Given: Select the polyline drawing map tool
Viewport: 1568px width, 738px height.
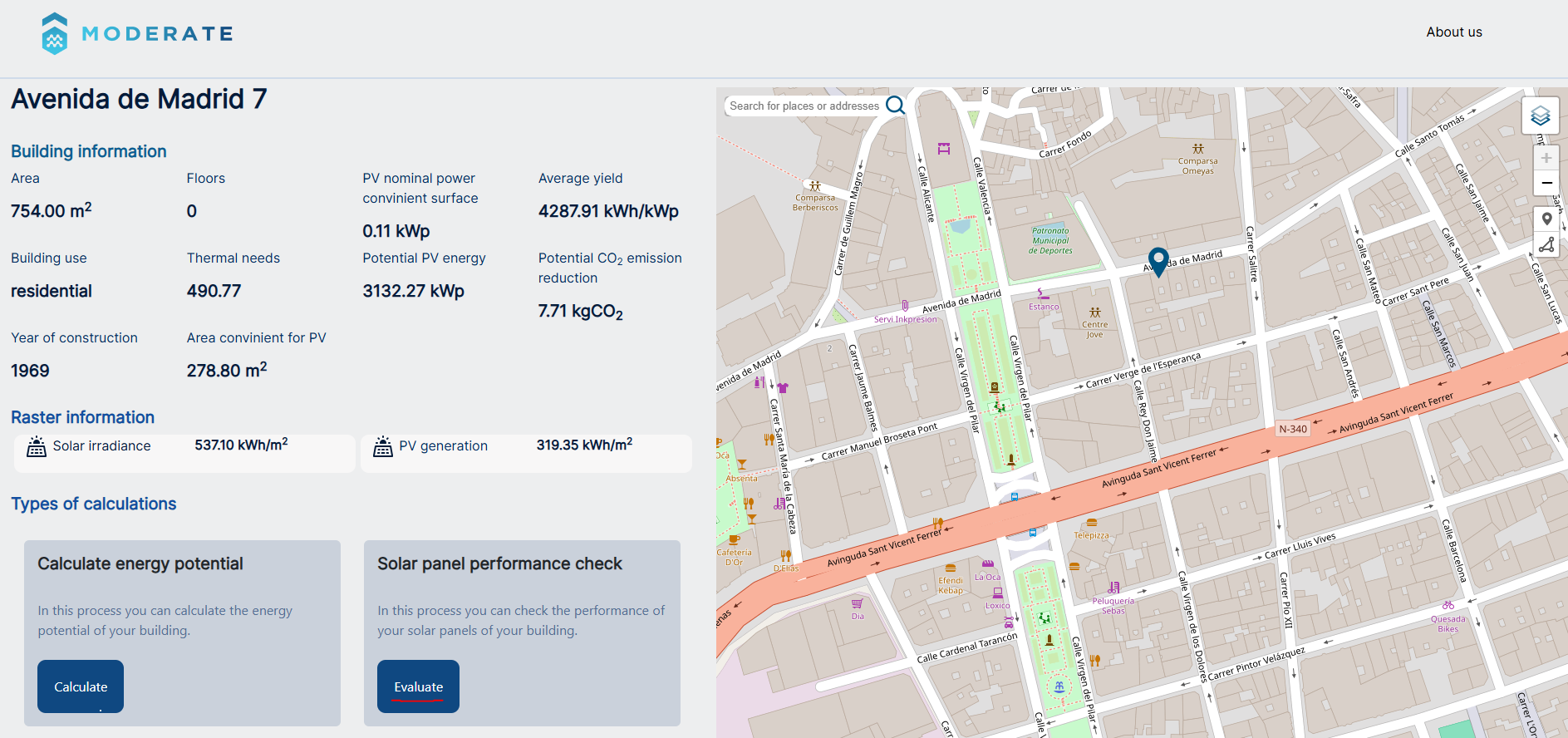Looking at the screenshot, I should tap(1546, 245).
